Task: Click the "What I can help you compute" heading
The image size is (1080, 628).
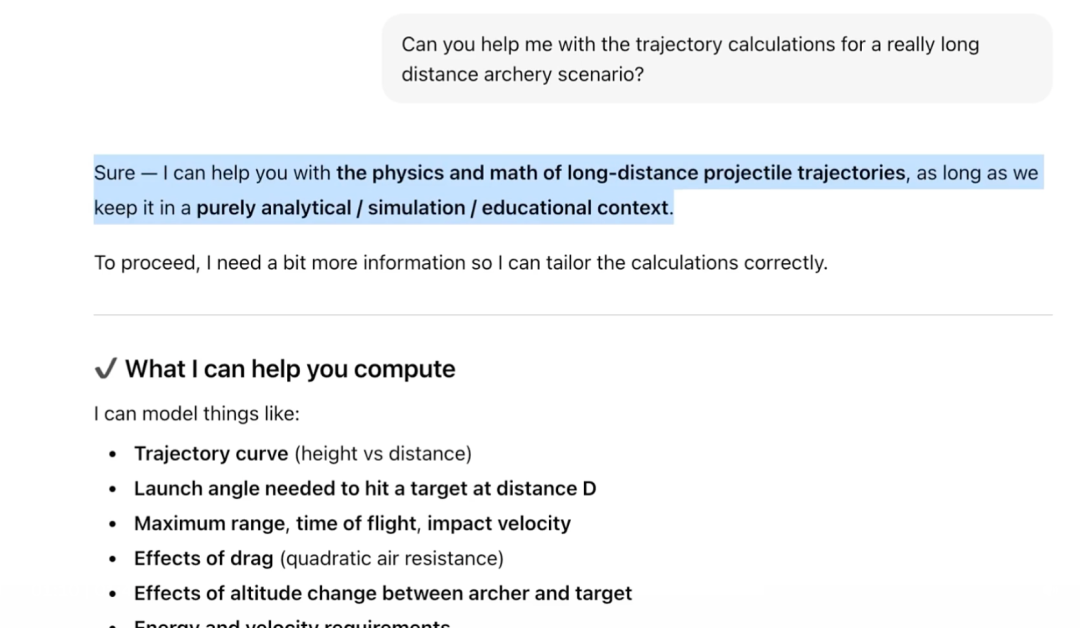Action: [290, 369]
